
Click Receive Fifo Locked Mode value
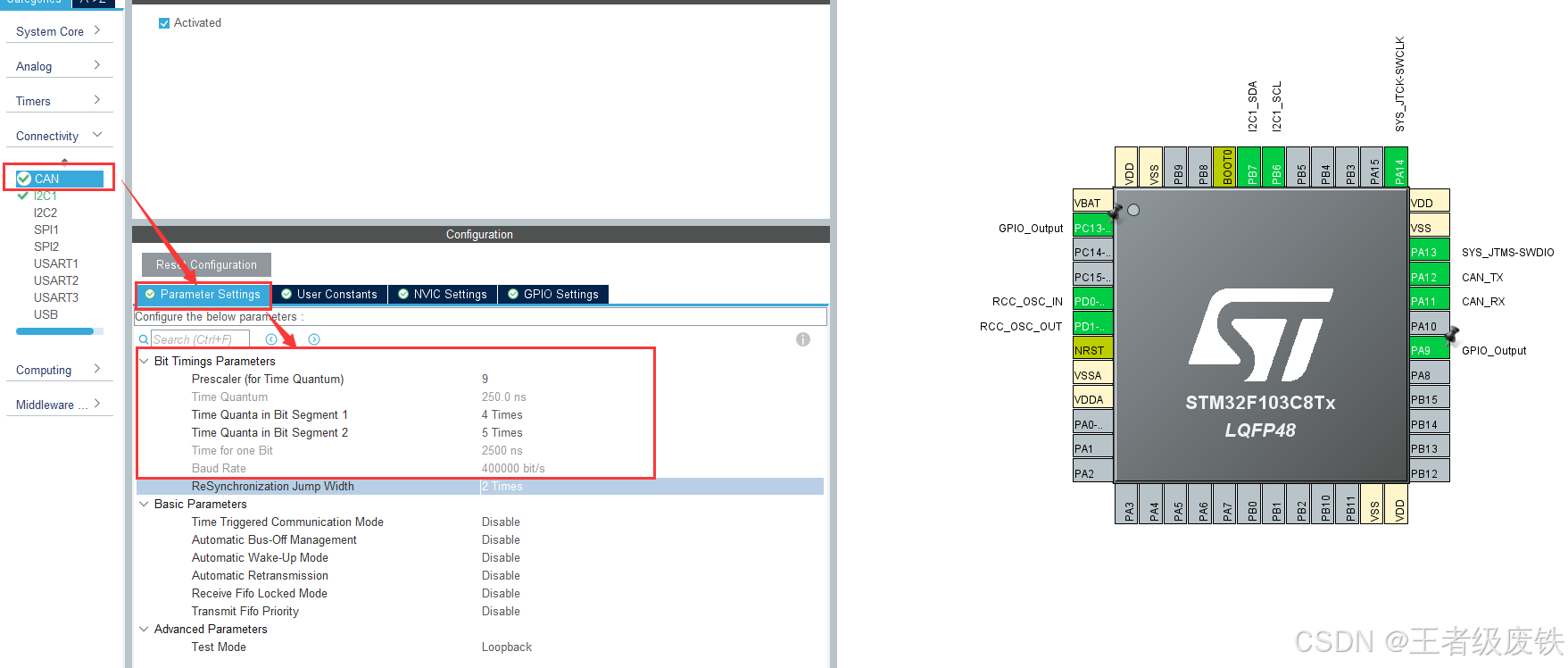[501, 593]
